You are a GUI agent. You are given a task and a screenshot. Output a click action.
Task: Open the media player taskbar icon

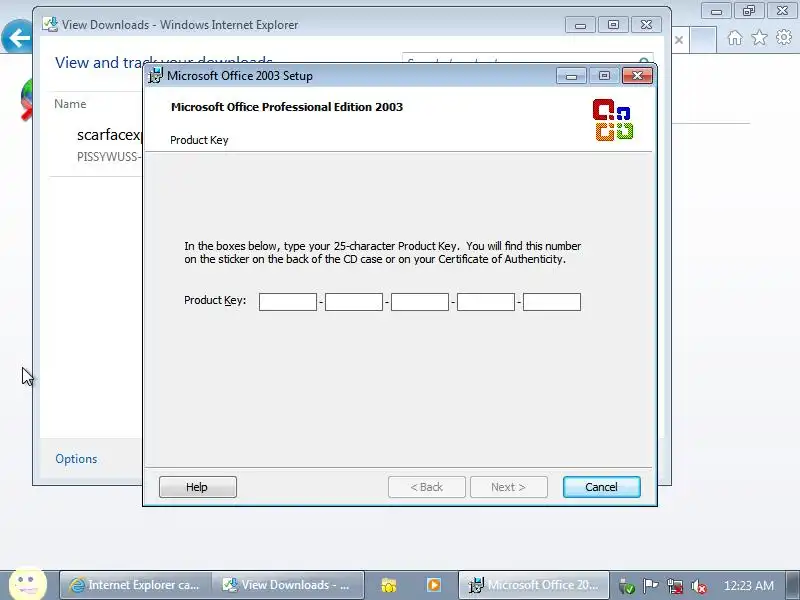tap(434, 585)
